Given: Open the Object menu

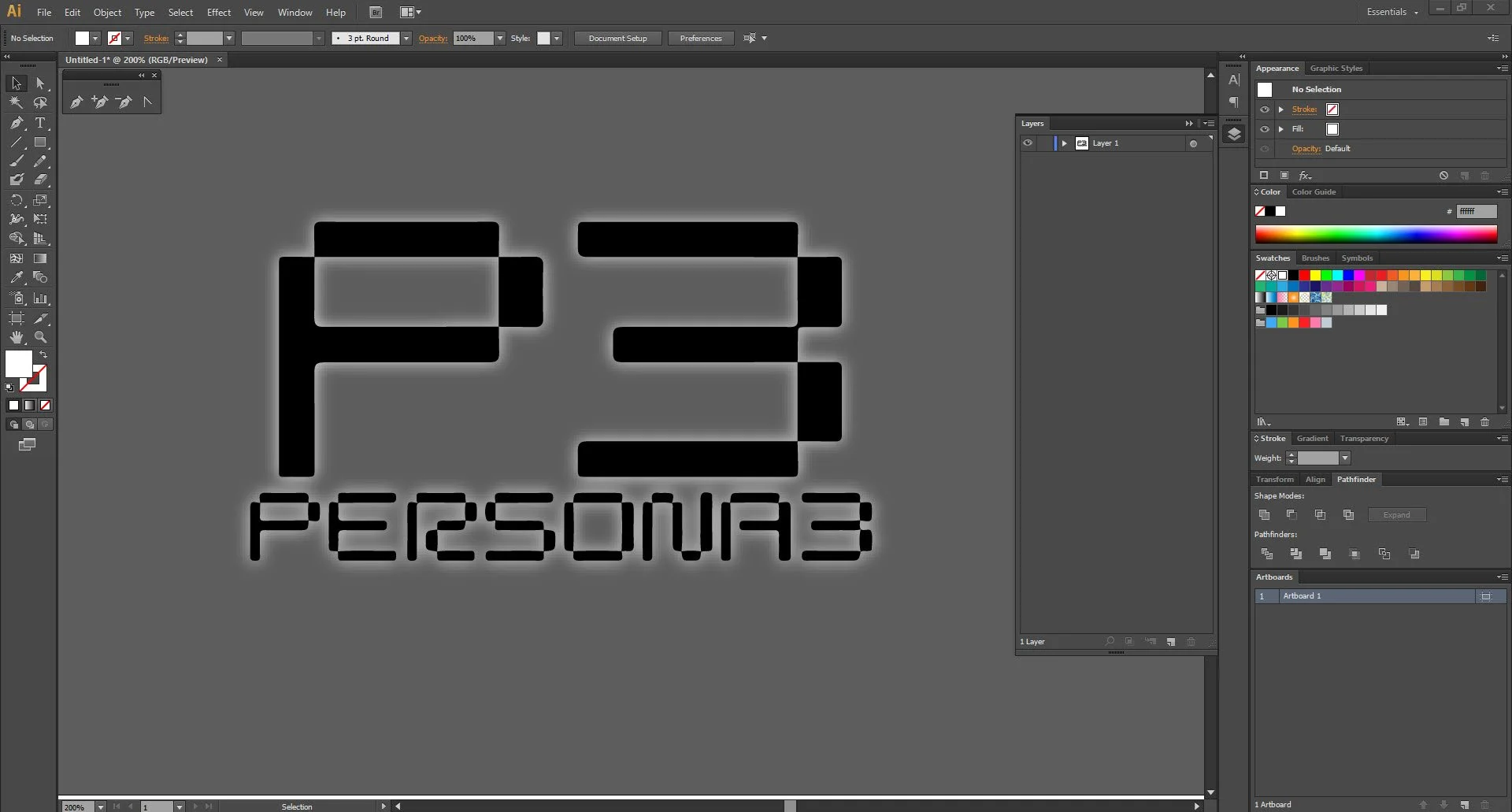Looking at the screenshot, I should click(x=107, y=13).
